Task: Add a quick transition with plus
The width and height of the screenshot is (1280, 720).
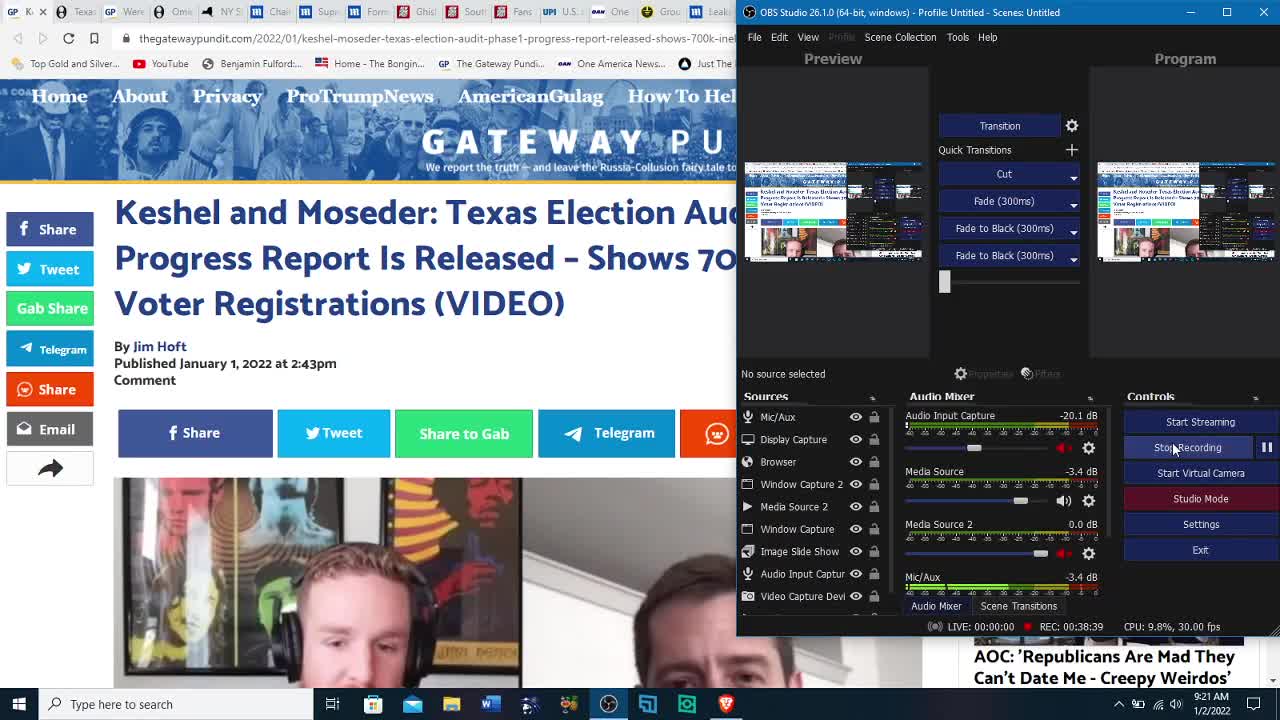Action: point(1072,150)
